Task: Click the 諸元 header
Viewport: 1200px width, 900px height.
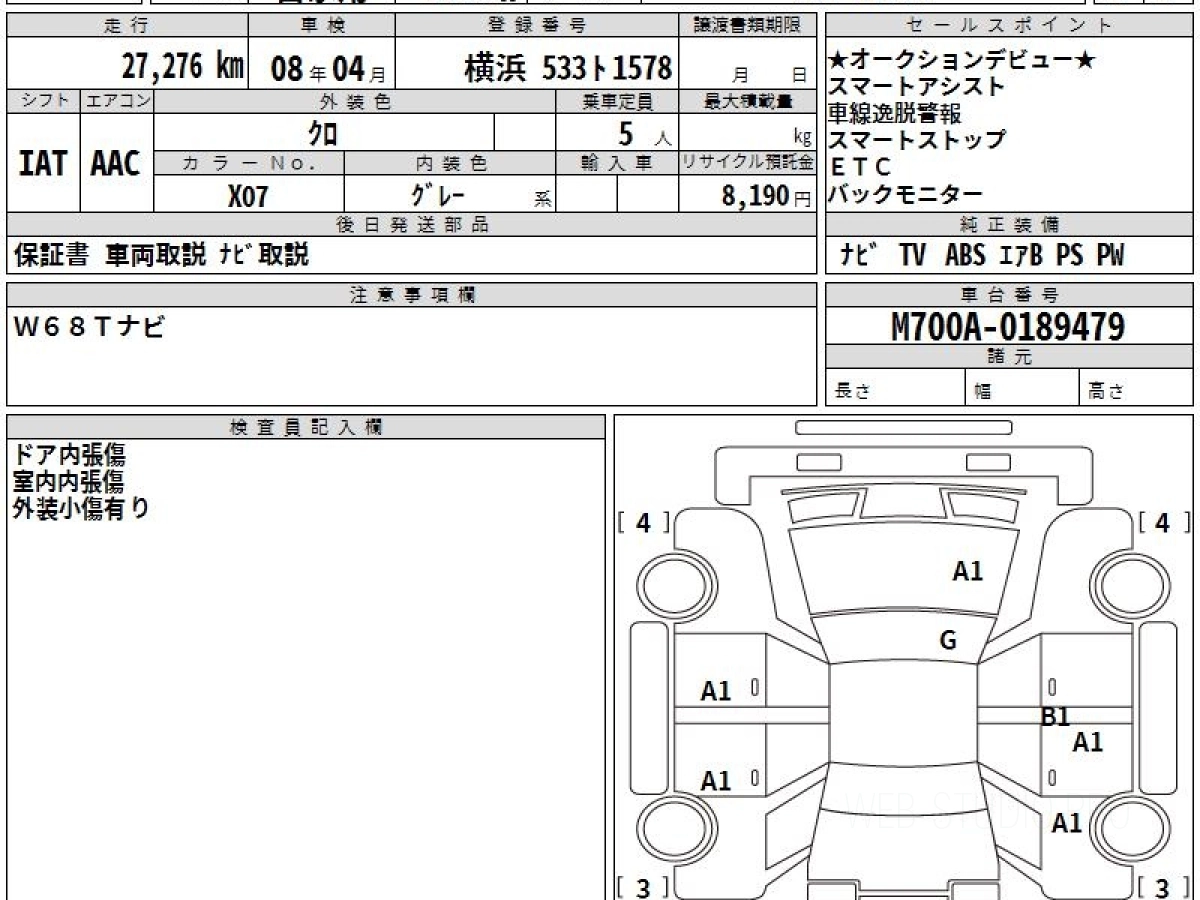Action: pyautogui.click(x=1010, y=357)
